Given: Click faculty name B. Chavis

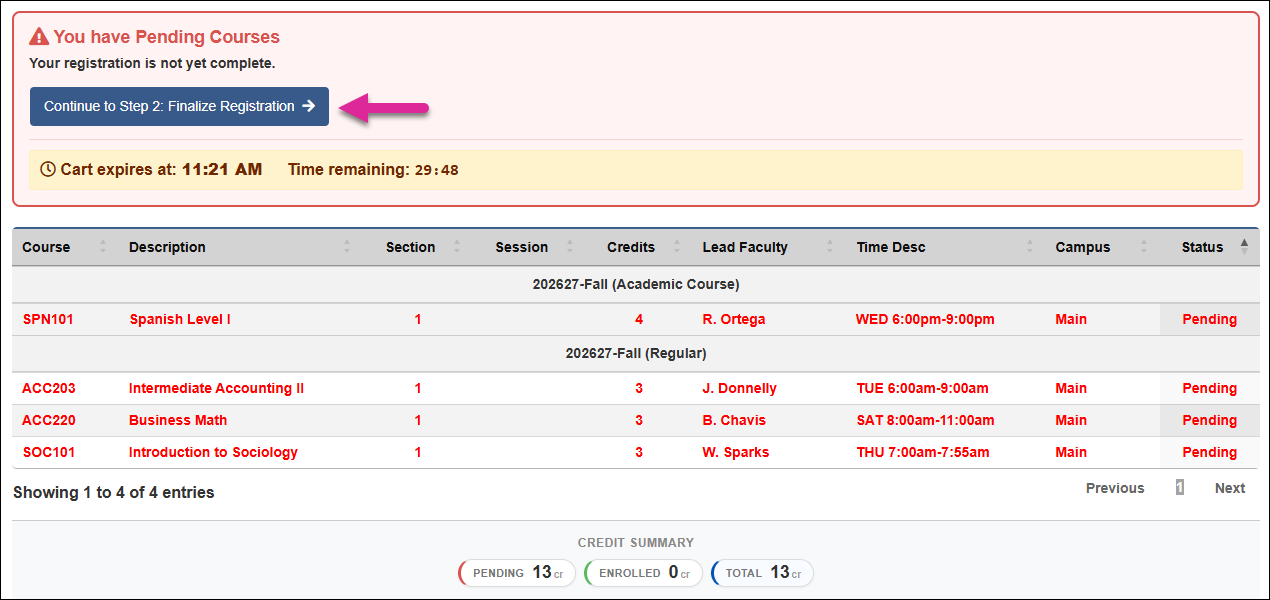Looking at the screenshot, I should (x=735, y=420).
